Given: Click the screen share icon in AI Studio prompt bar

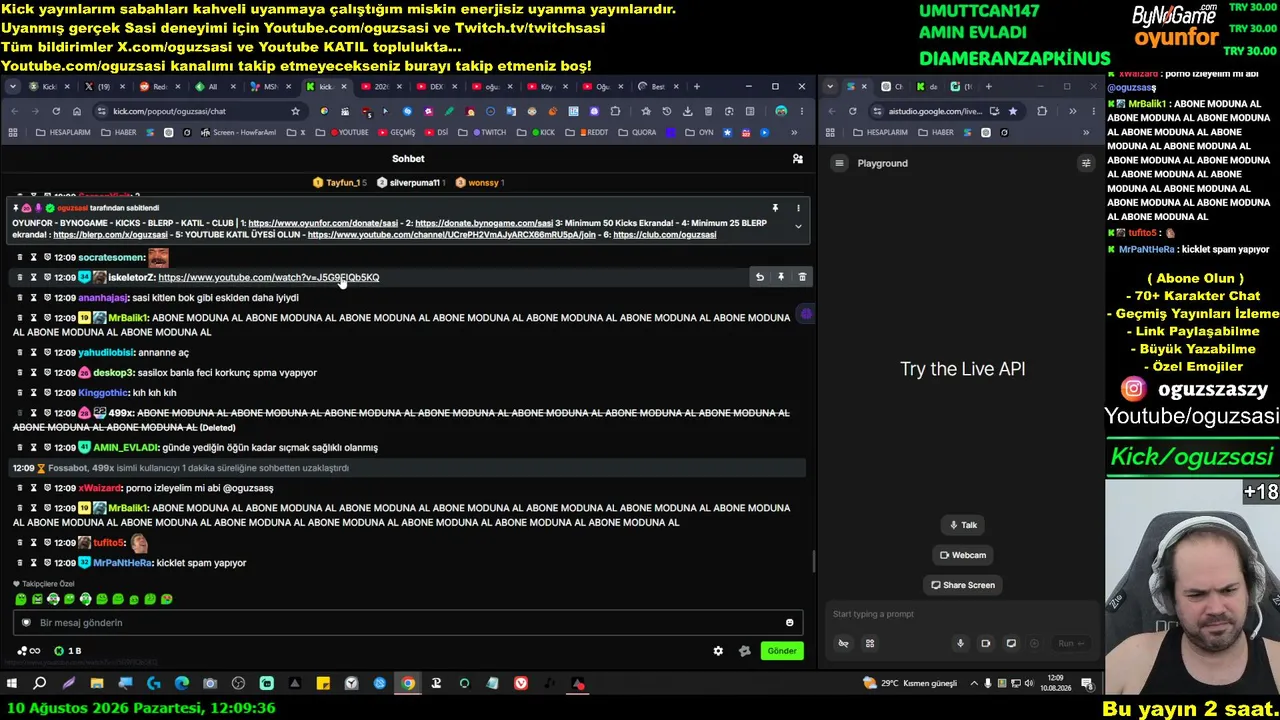Looking at the screenshot, I should 1011,644.
